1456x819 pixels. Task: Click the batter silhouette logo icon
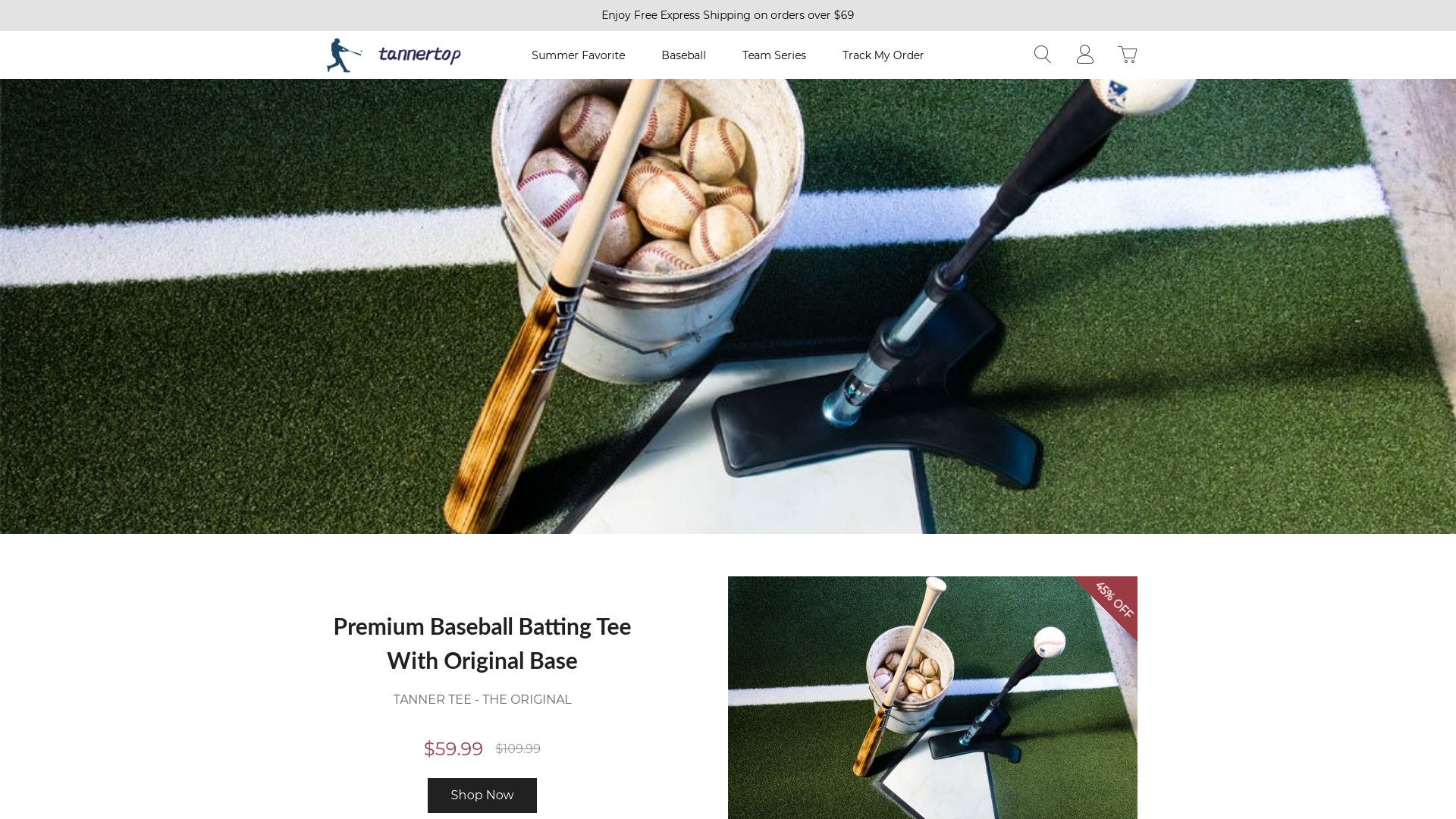tap(344, 55)
